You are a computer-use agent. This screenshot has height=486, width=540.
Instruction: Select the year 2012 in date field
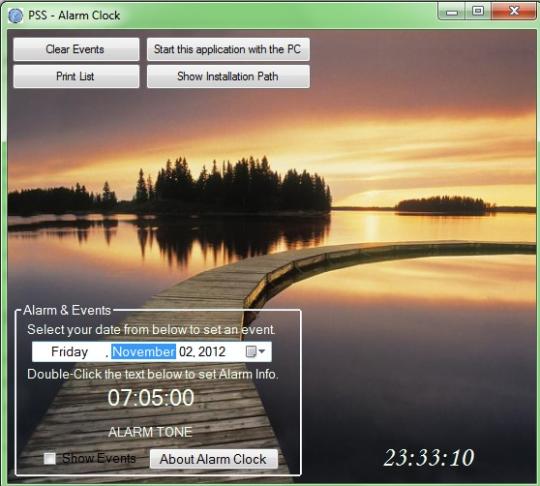pos(212,352)
